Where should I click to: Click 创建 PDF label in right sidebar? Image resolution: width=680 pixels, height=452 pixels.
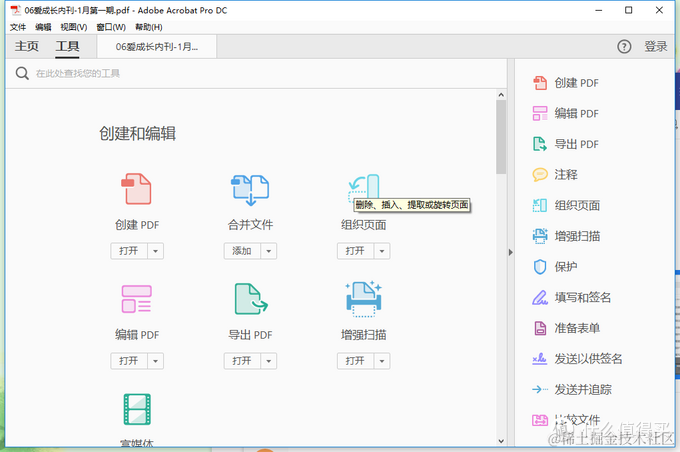click(x=576, y=83)
